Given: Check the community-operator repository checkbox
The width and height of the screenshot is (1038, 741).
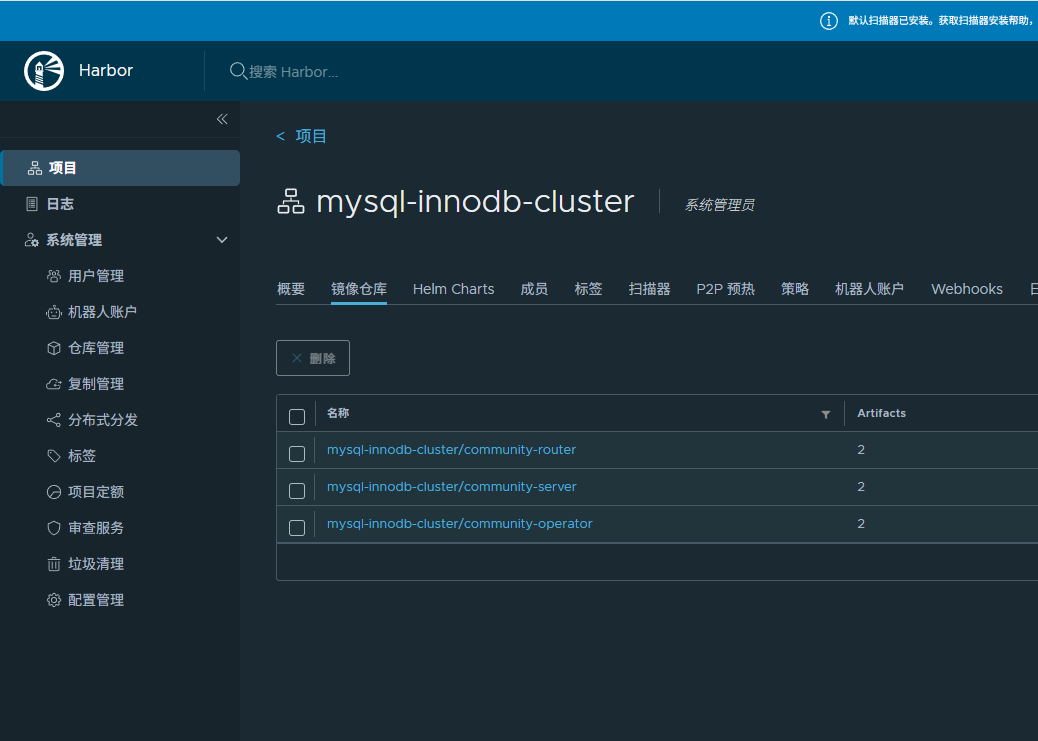Looking at the screenshot, I should [x=297, y=528].
